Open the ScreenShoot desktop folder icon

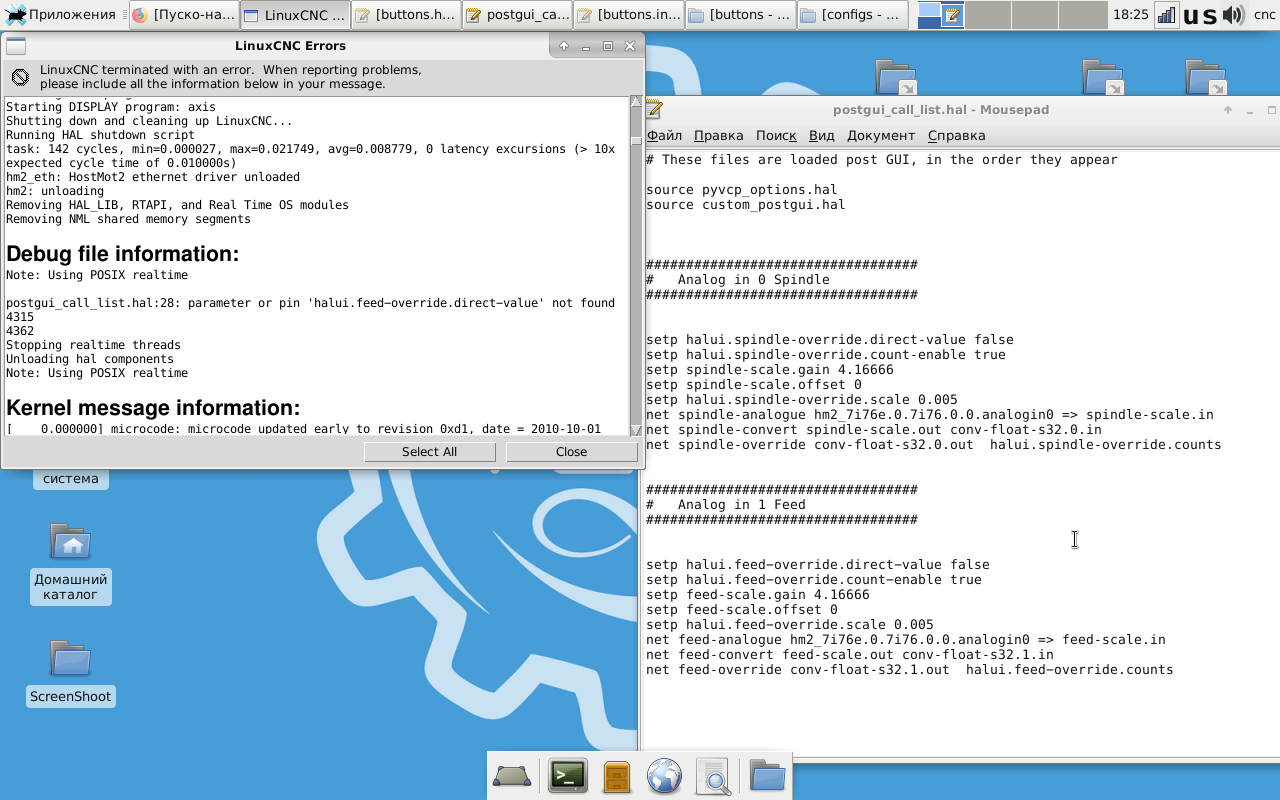[70, 672]
